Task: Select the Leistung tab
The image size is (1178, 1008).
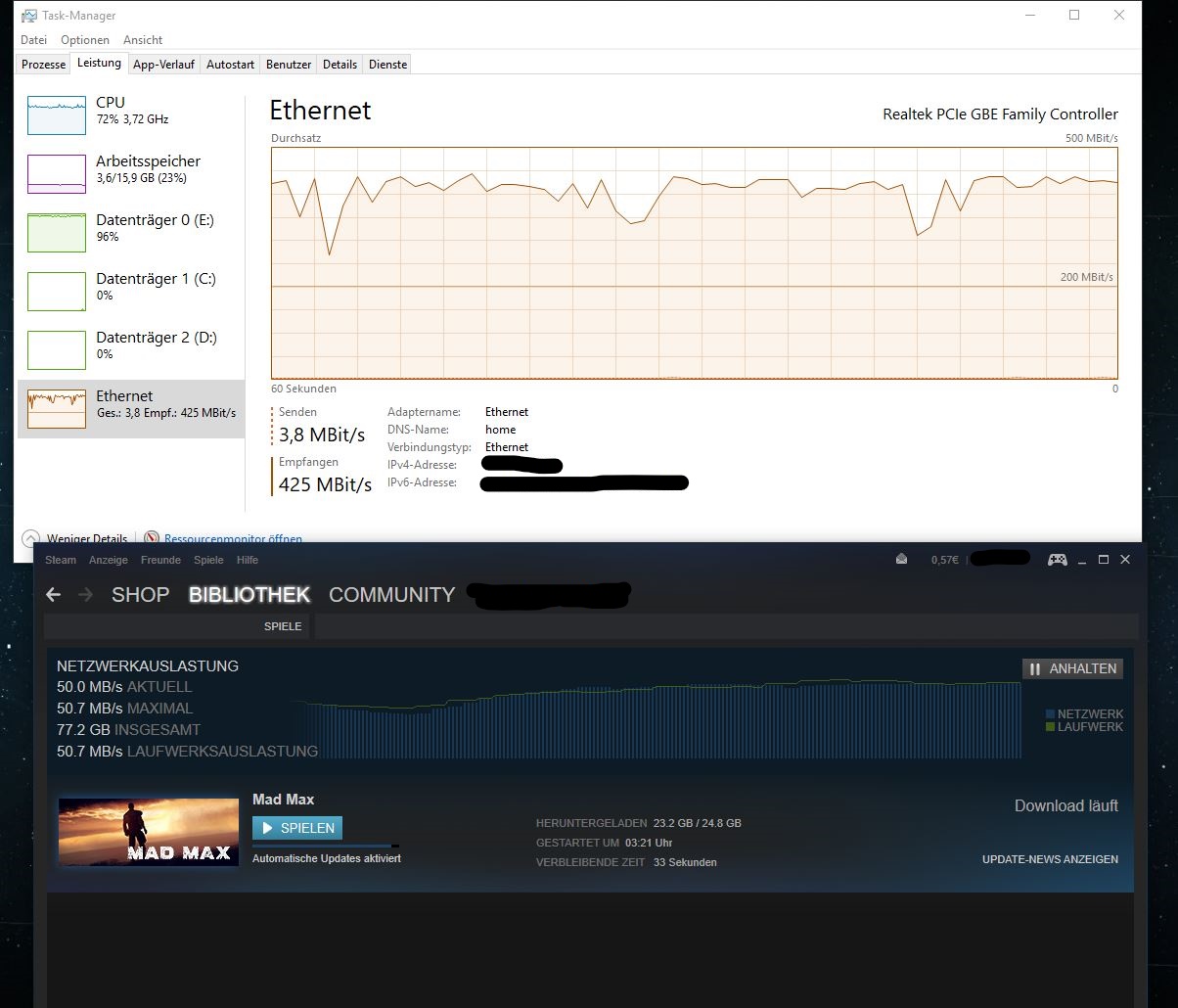Action: (100, 63)
